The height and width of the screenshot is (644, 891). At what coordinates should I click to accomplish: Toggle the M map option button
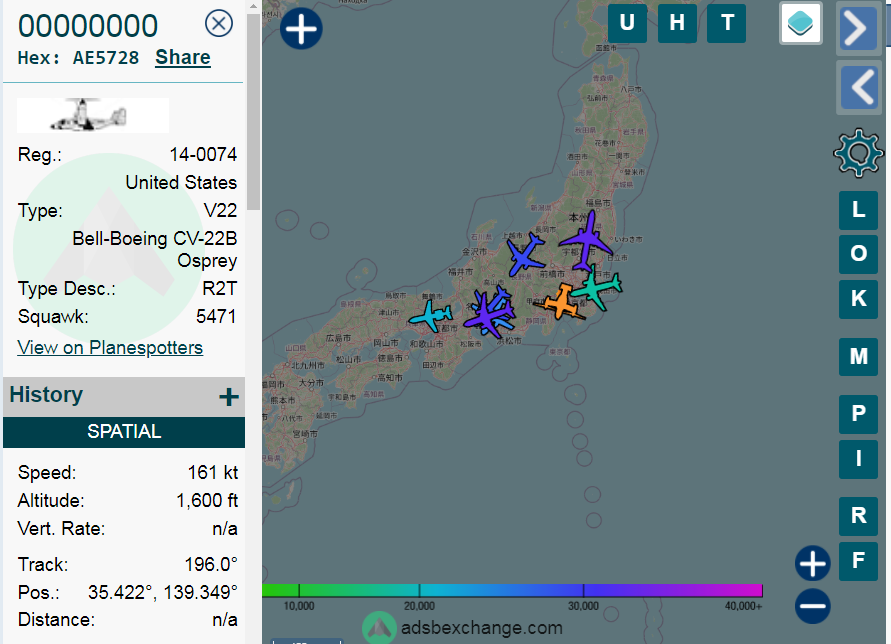(x=859, y=357)
